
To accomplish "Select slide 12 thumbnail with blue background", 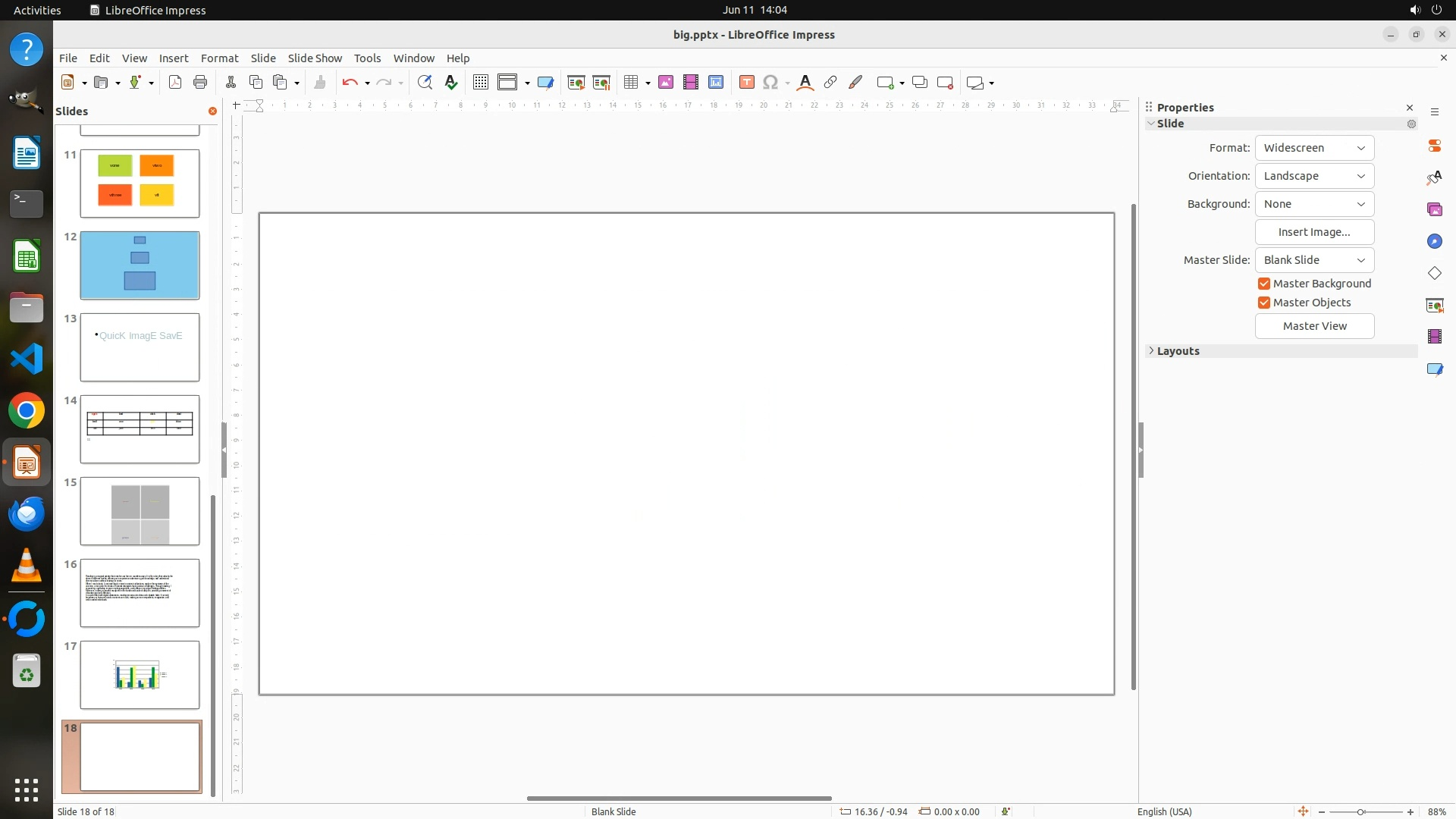I will (x=140, y=265).
